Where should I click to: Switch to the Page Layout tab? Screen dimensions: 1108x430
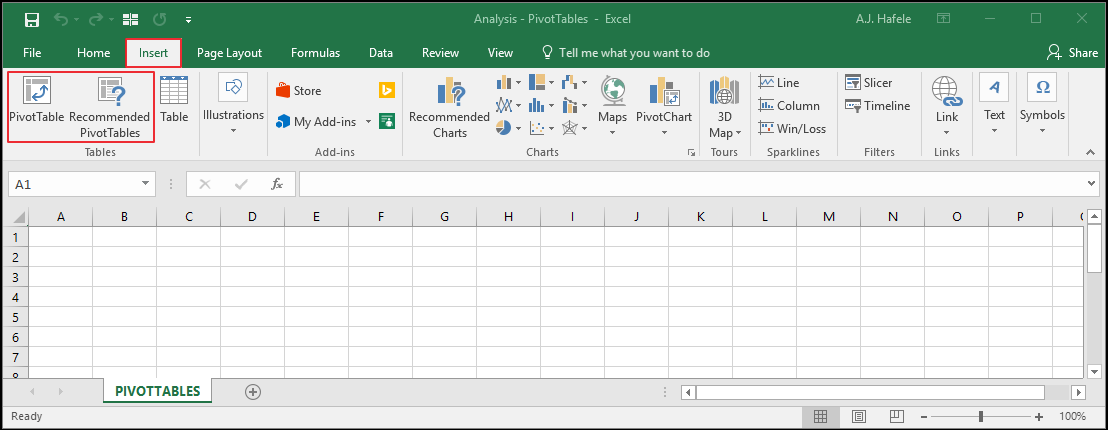pos(229,53)
